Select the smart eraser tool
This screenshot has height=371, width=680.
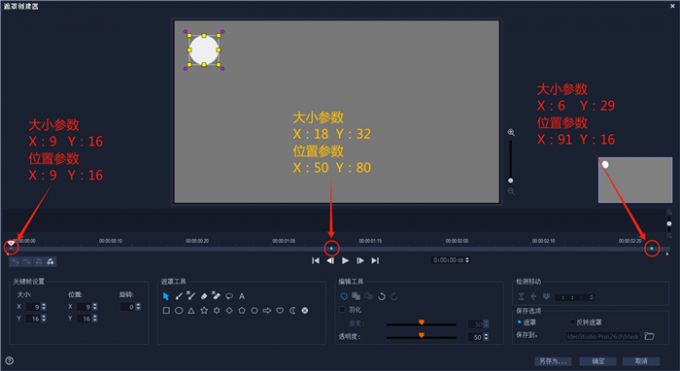click(x=216, y=295)
